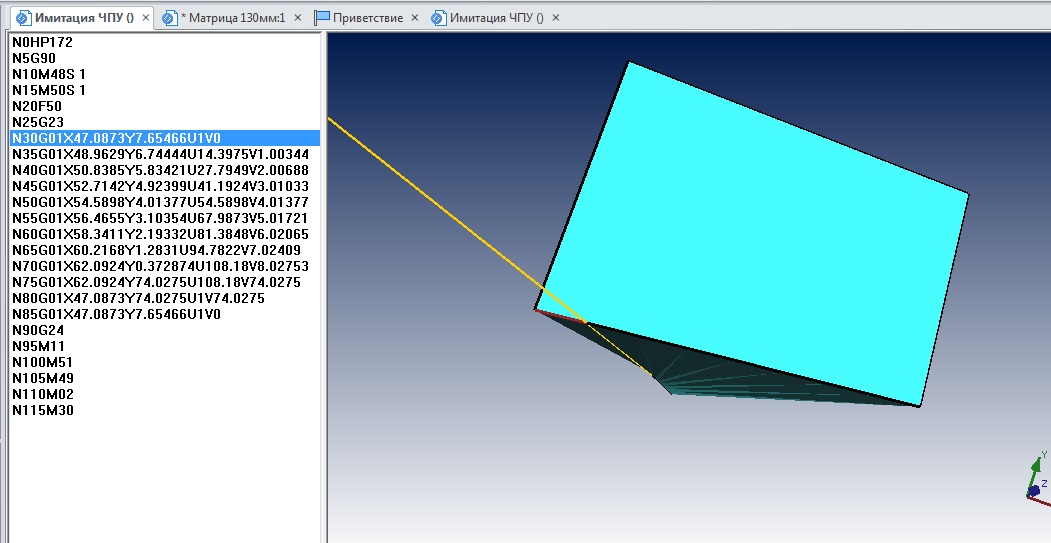Click the Матрица 130мм:1 tab document icon
The width and height of the screenshot is (1051, 543).
[170, 18]
